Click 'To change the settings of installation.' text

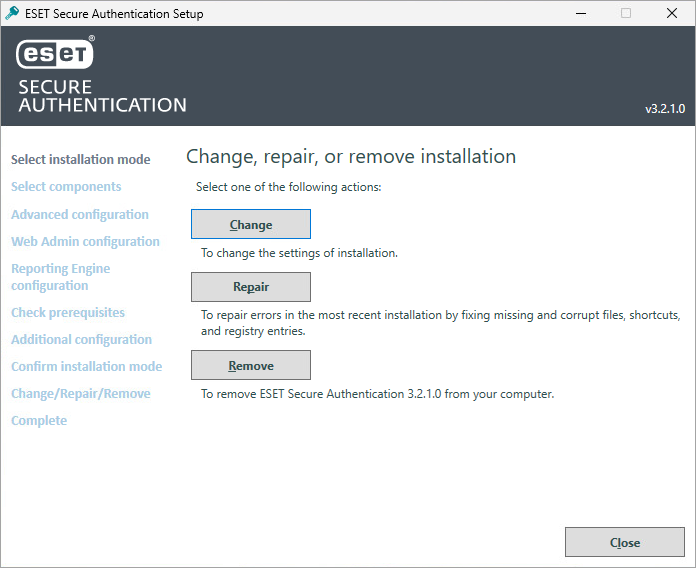pyautogui.click(x=299, y=253)
